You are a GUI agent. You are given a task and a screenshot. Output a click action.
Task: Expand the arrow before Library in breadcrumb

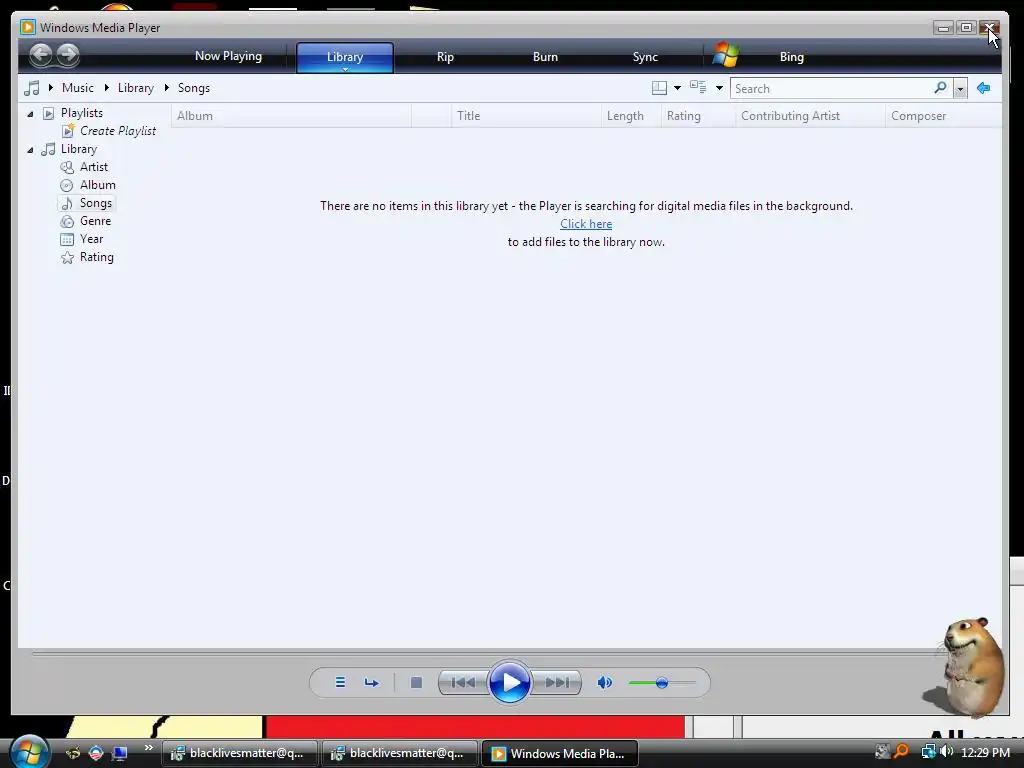[x=106, y=88]
